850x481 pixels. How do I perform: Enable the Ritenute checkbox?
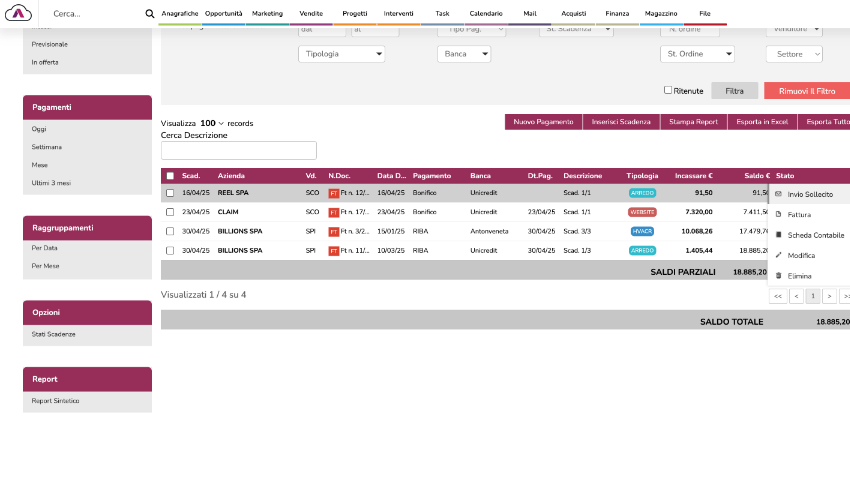pyautogui.click(x=668, y=90)
